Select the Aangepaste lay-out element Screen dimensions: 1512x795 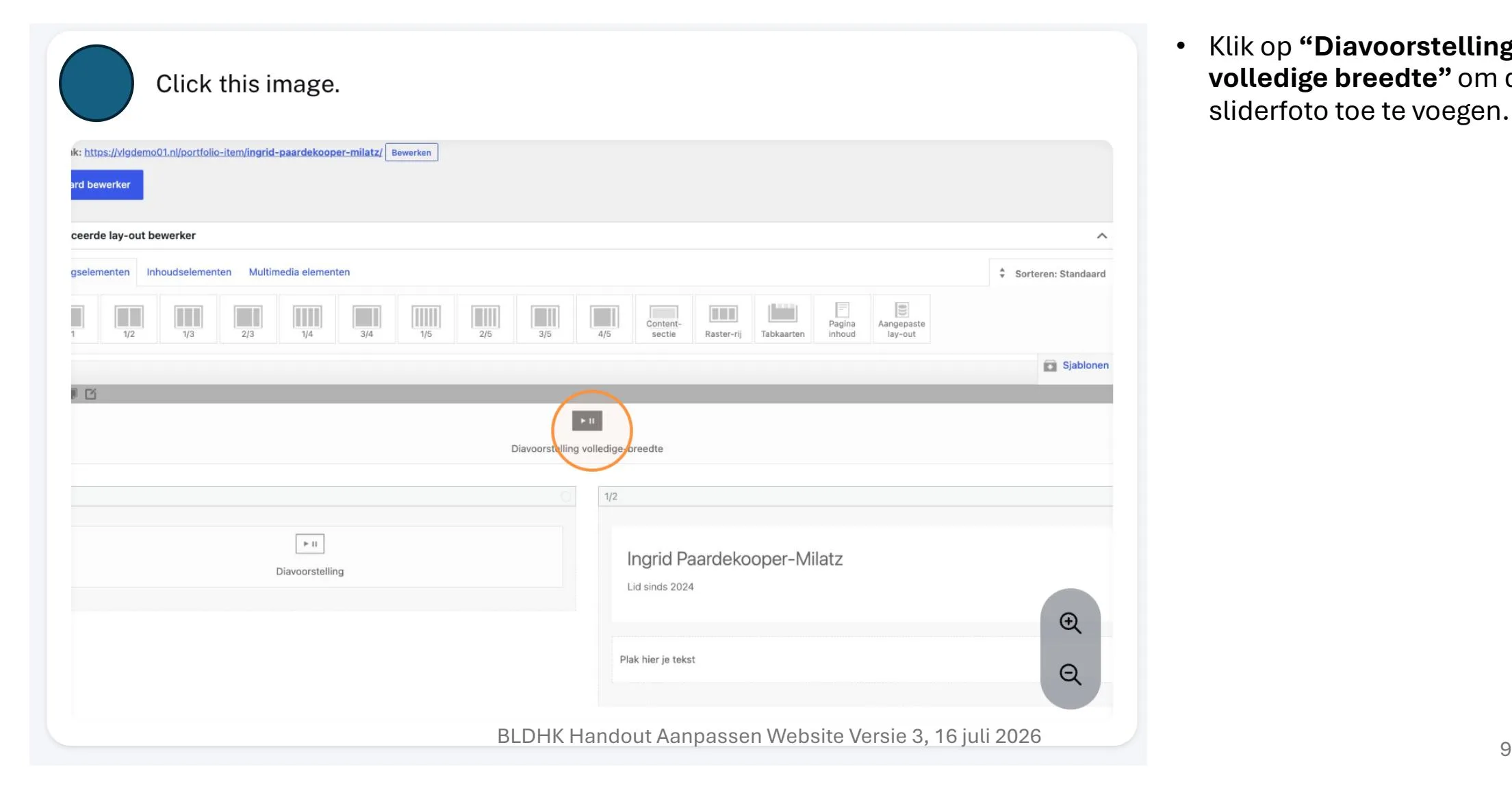click(901, 319)
